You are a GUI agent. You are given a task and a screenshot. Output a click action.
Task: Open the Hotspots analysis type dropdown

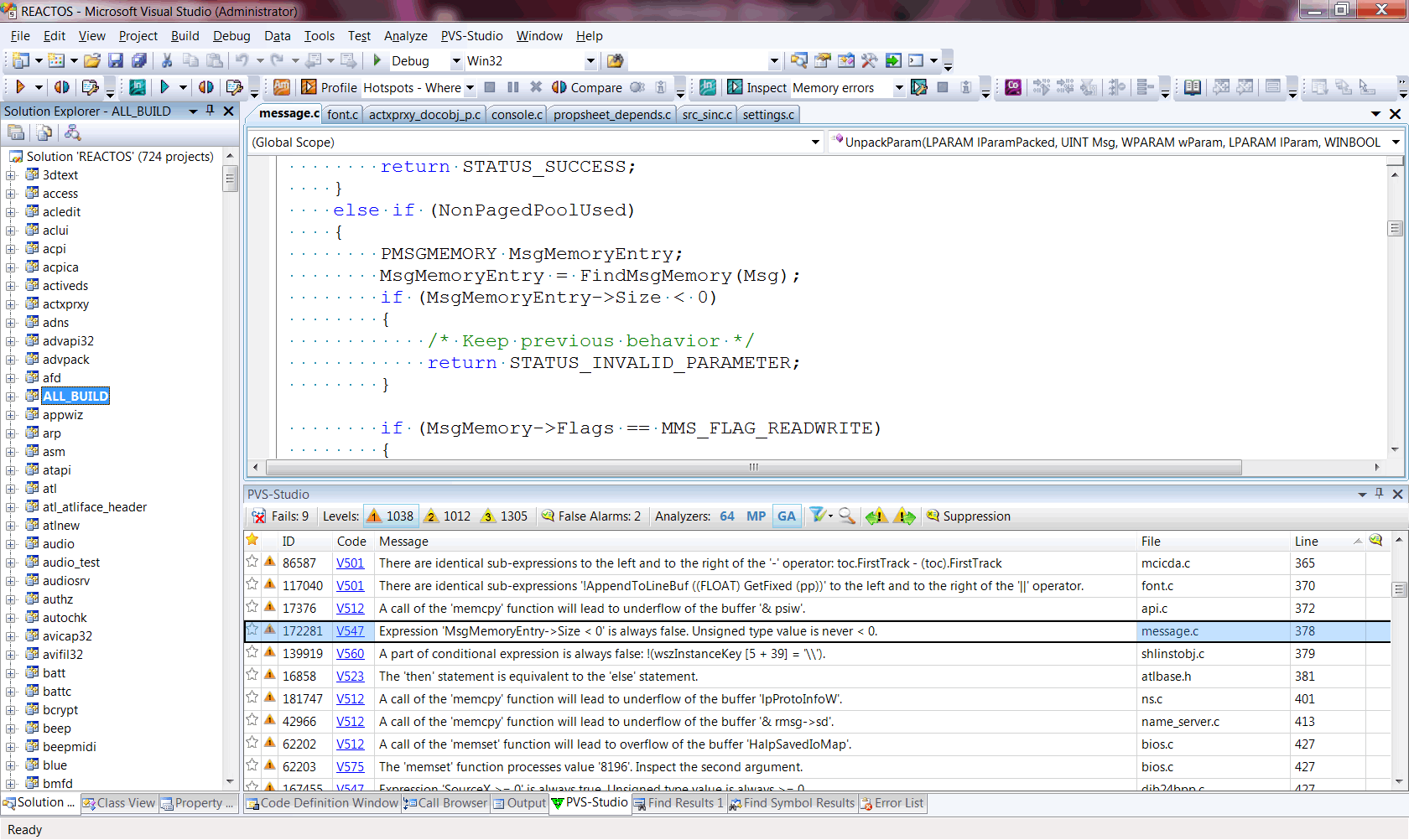tap(470, 88)
